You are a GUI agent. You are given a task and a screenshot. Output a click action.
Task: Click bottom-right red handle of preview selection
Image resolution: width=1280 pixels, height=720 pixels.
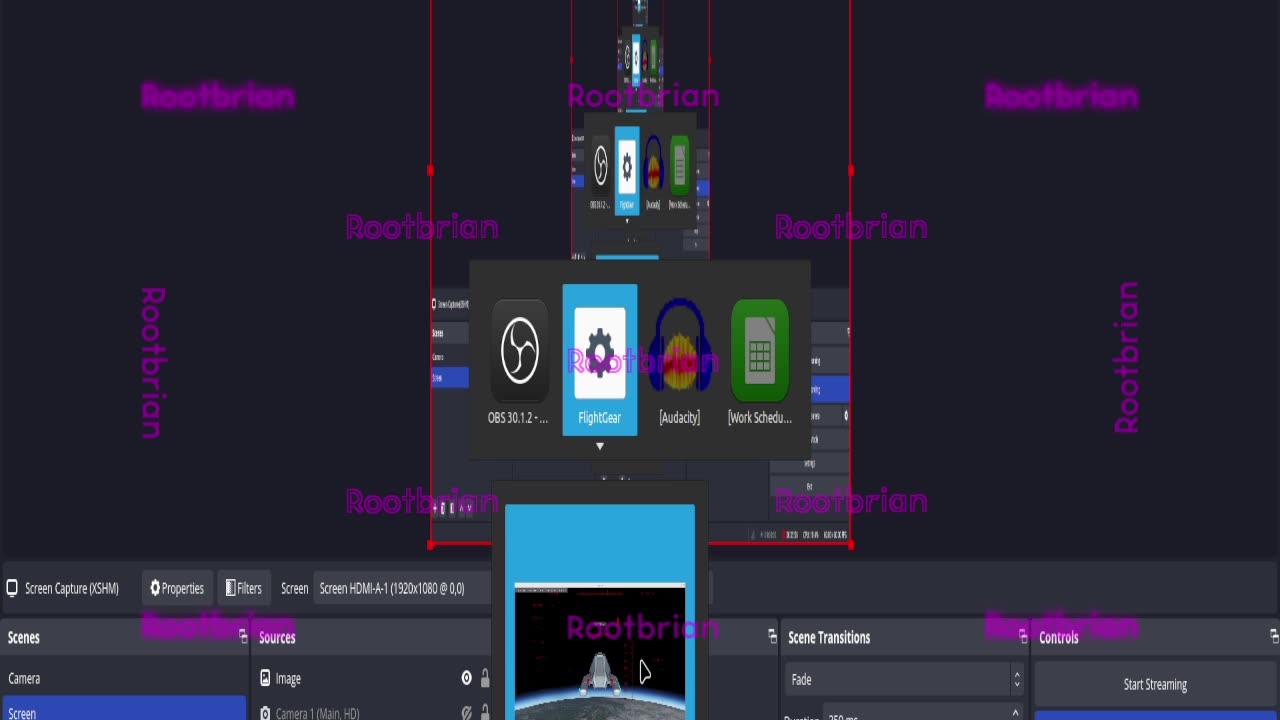[x=850, y=545]
